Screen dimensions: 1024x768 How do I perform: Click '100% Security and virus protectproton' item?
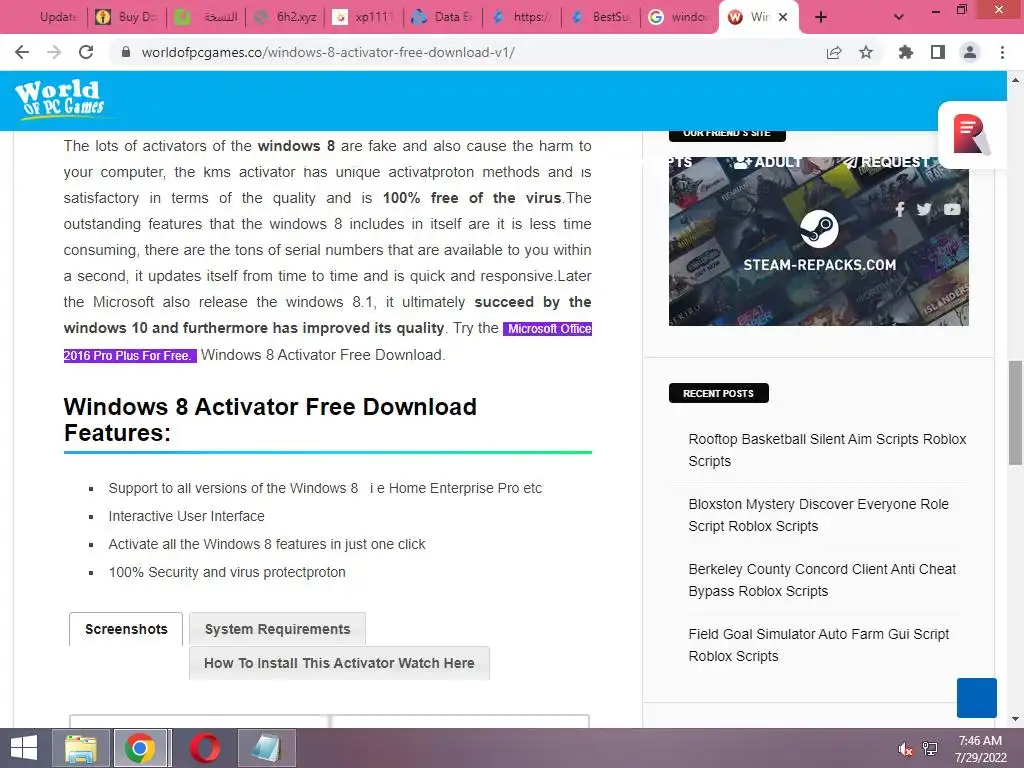pos(227,572)
